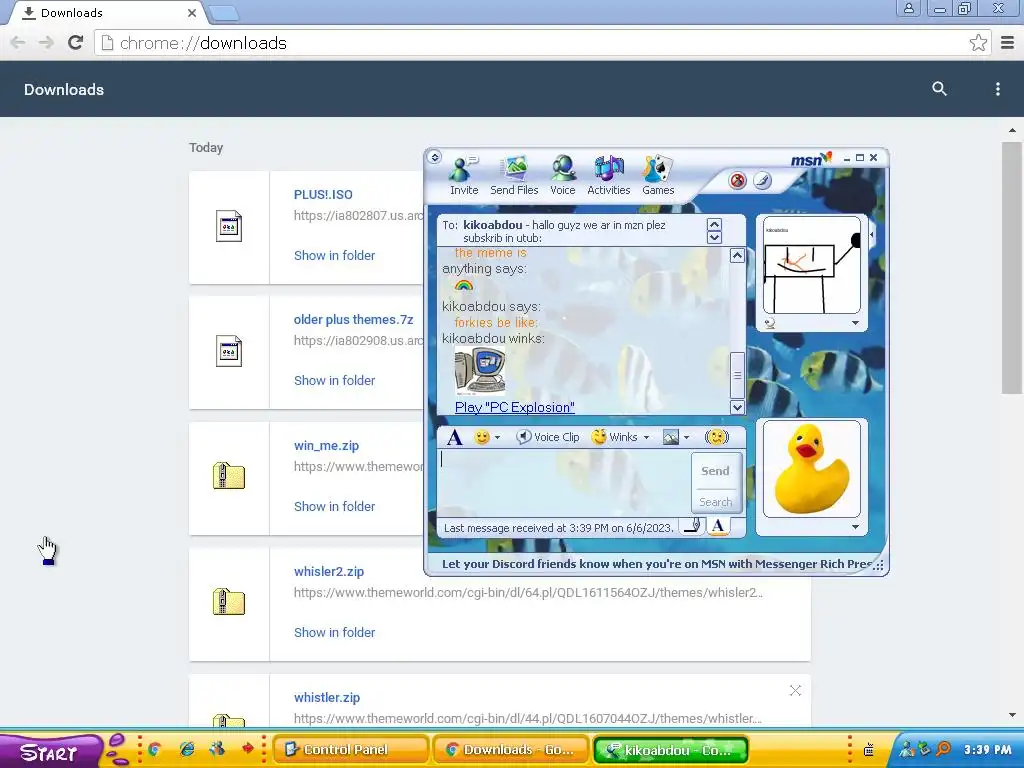The image size is (1024, 768).
Task: Open the Play "PC Explosion" wink link
Action: (x=515, y=407)
